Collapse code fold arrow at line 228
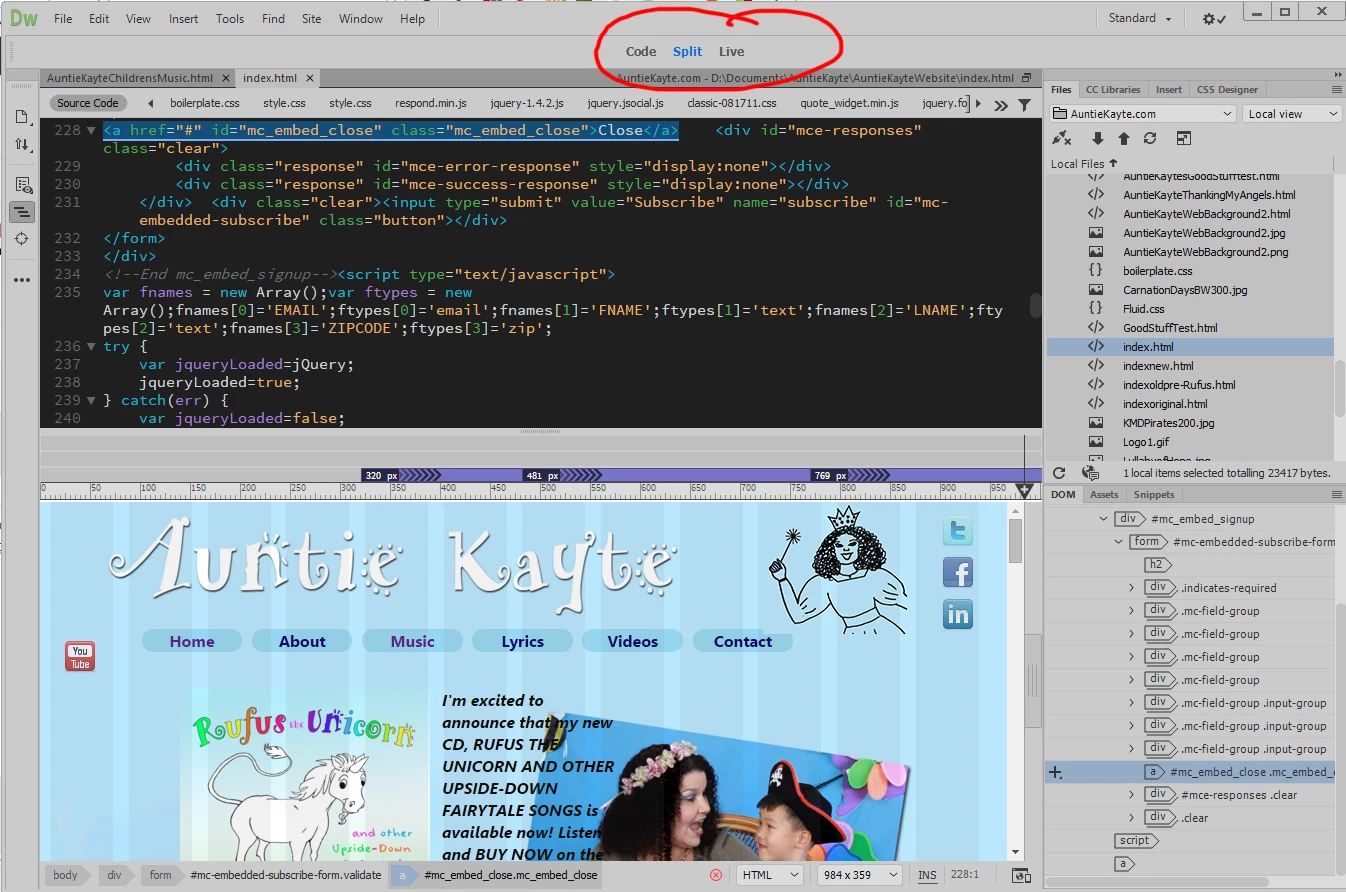 91,131
